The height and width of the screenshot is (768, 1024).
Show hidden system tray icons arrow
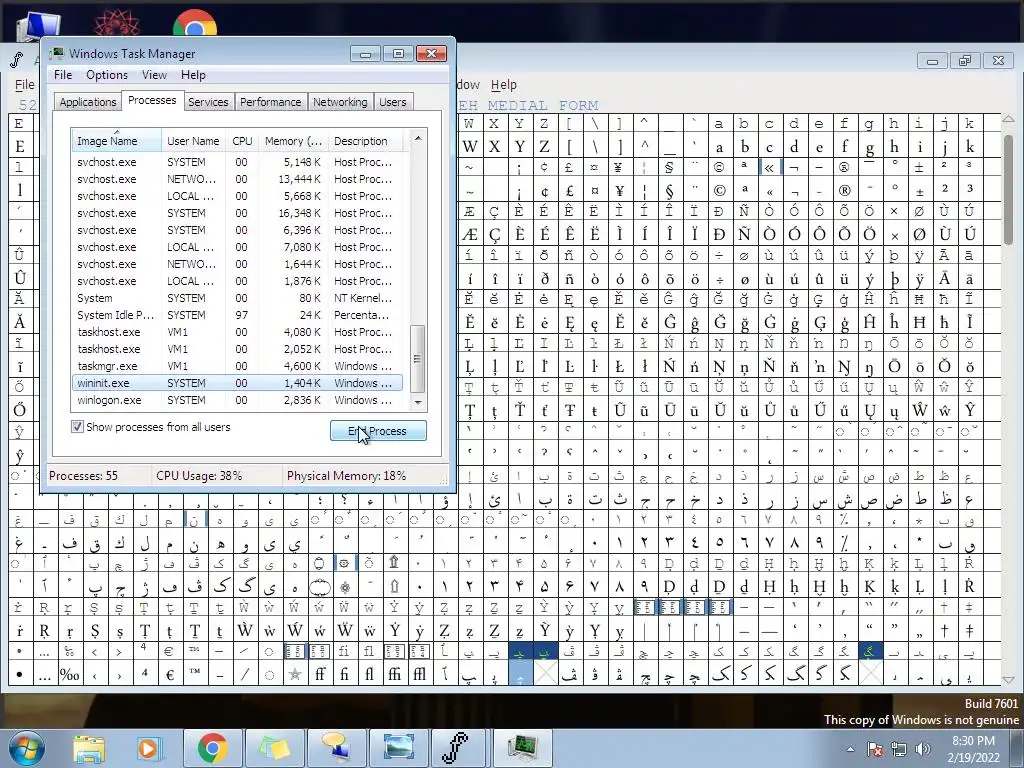[x=850, y=749]
